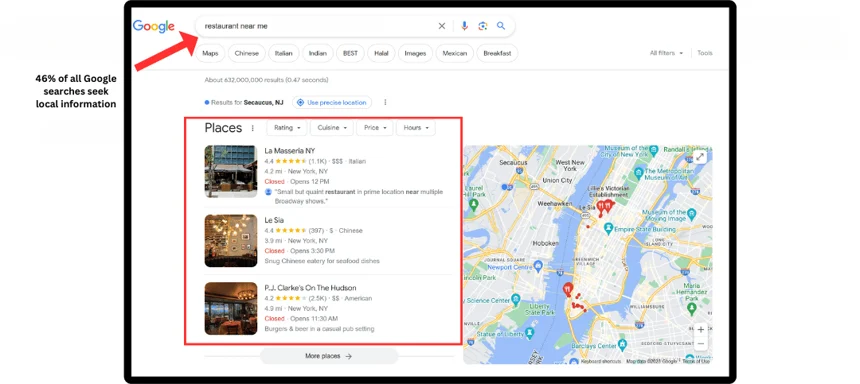Open the All filters dropdown
The image size is (860, 384).
click(666, 53)
